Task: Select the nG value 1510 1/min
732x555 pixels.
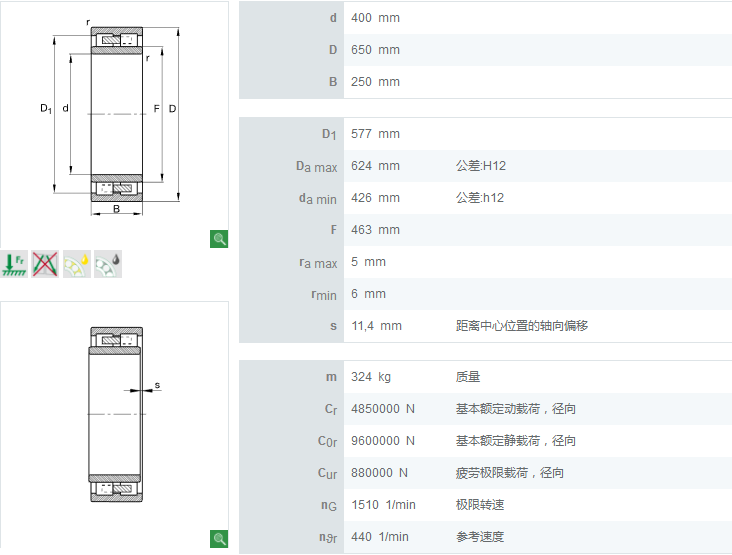Action: (x=383, y=505)
